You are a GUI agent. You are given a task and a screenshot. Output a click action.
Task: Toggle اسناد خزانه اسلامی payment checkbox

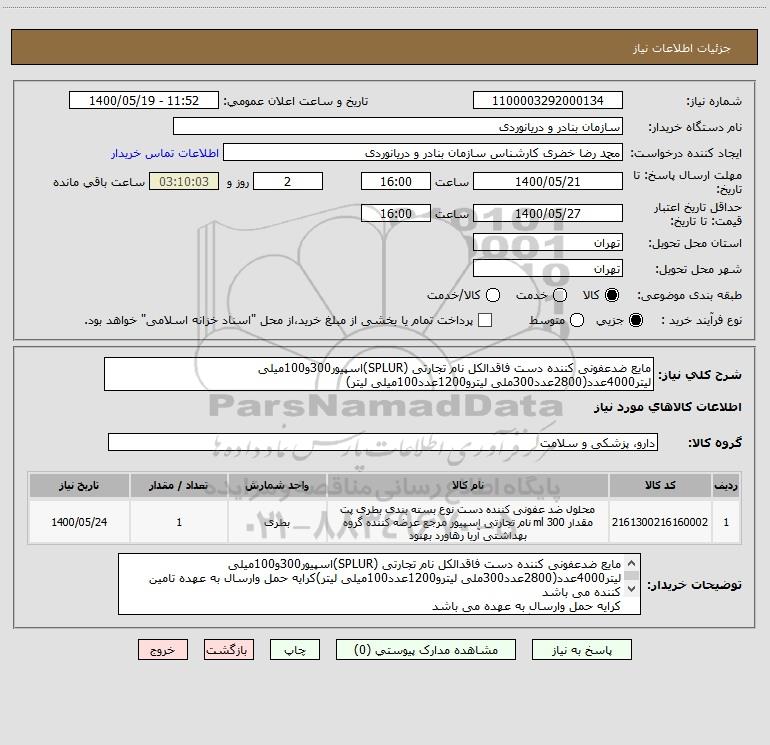tap(485, 320)
